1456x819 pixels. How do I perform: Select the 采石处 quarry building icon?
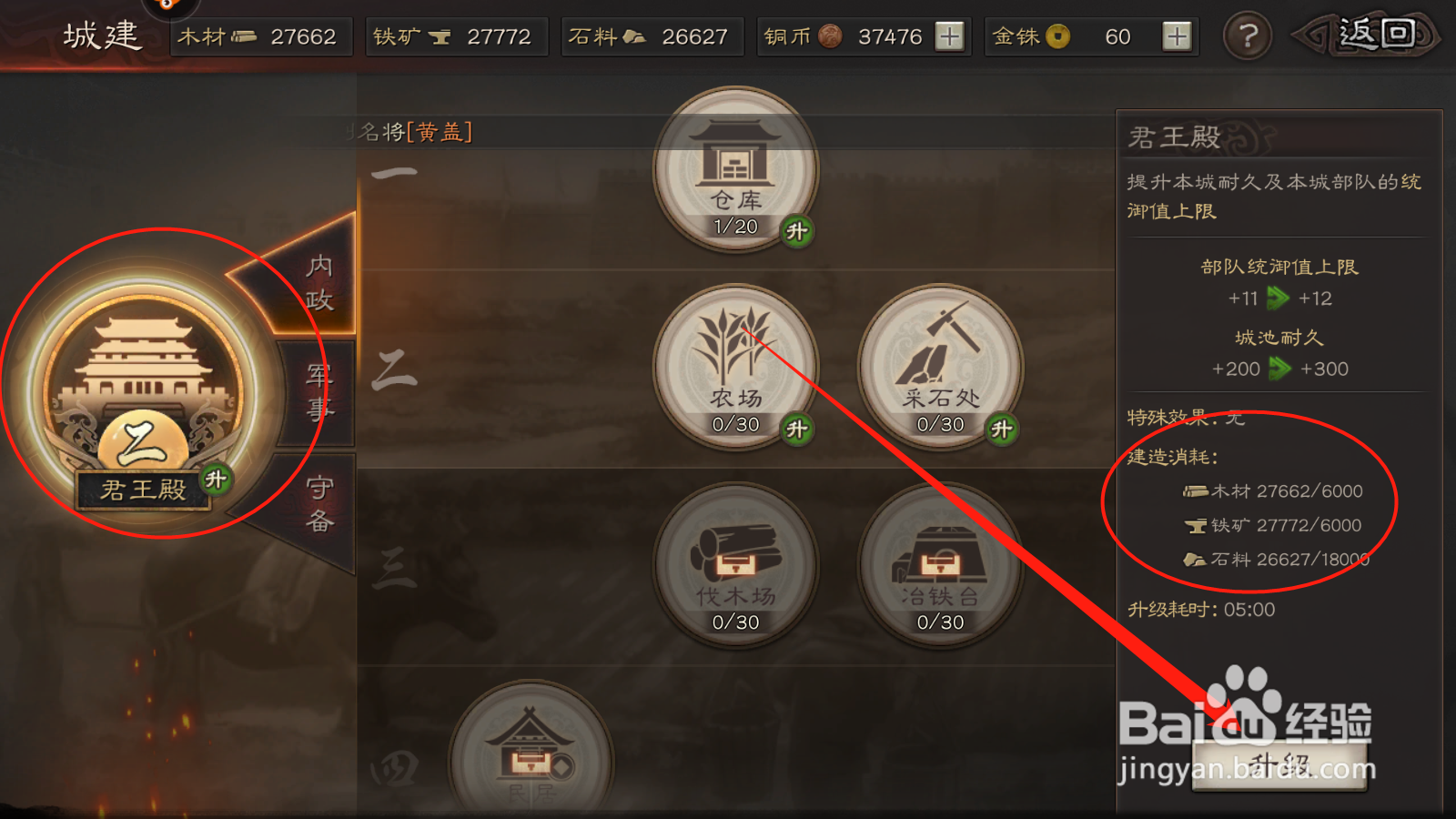click(940, 367)
